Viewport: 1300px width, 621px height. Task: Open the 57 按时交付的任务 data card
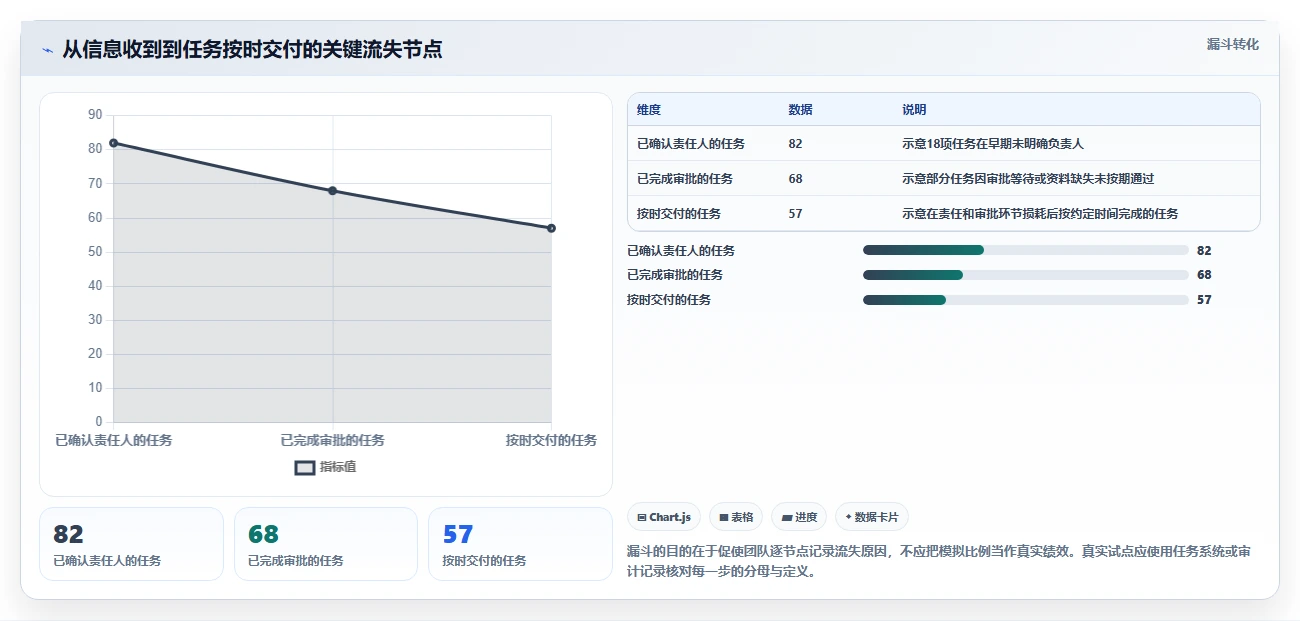(x=520, y=544)
